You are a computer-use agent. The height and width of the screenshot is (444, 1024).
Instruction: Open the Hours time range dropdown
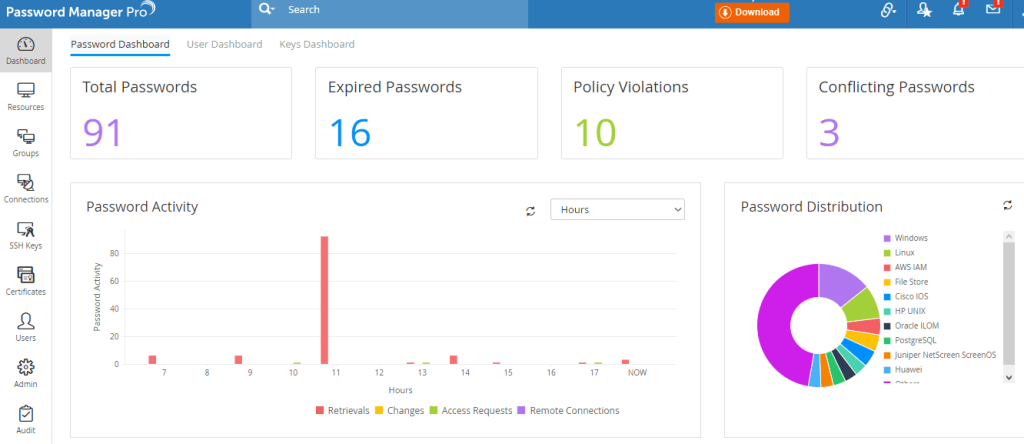pos(617,209)
